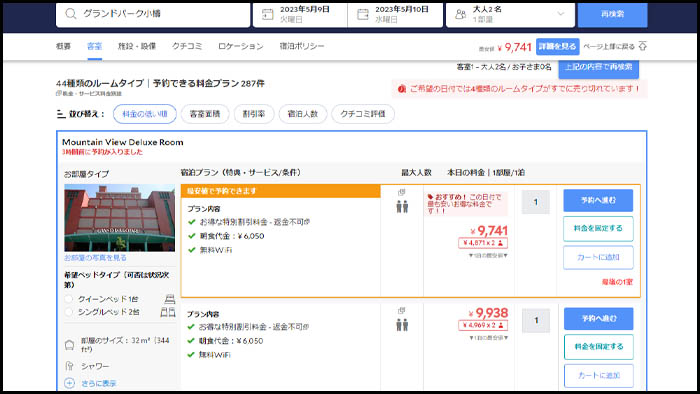700x394 pixels.
Task: Switch to the クチコミ tab
Action: point(187,46)
